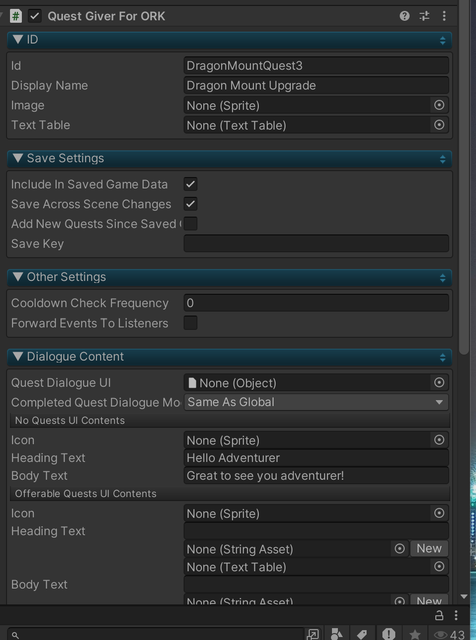The height and width of the screenshot is (640, 476).
Task: Open component presets slider icon
Action: tap(424, 16)
